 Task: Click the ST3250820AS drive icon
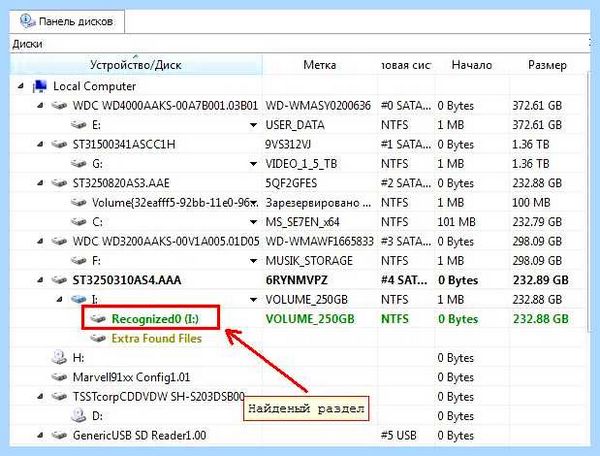59,183
